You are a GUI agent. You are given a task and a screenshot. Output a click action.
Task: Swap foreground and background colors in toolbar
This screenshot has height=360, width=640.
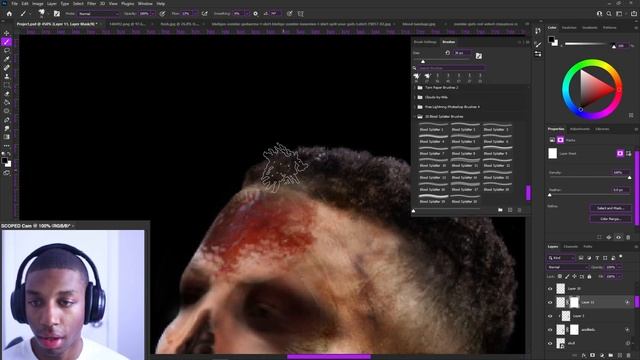[9, 154]
